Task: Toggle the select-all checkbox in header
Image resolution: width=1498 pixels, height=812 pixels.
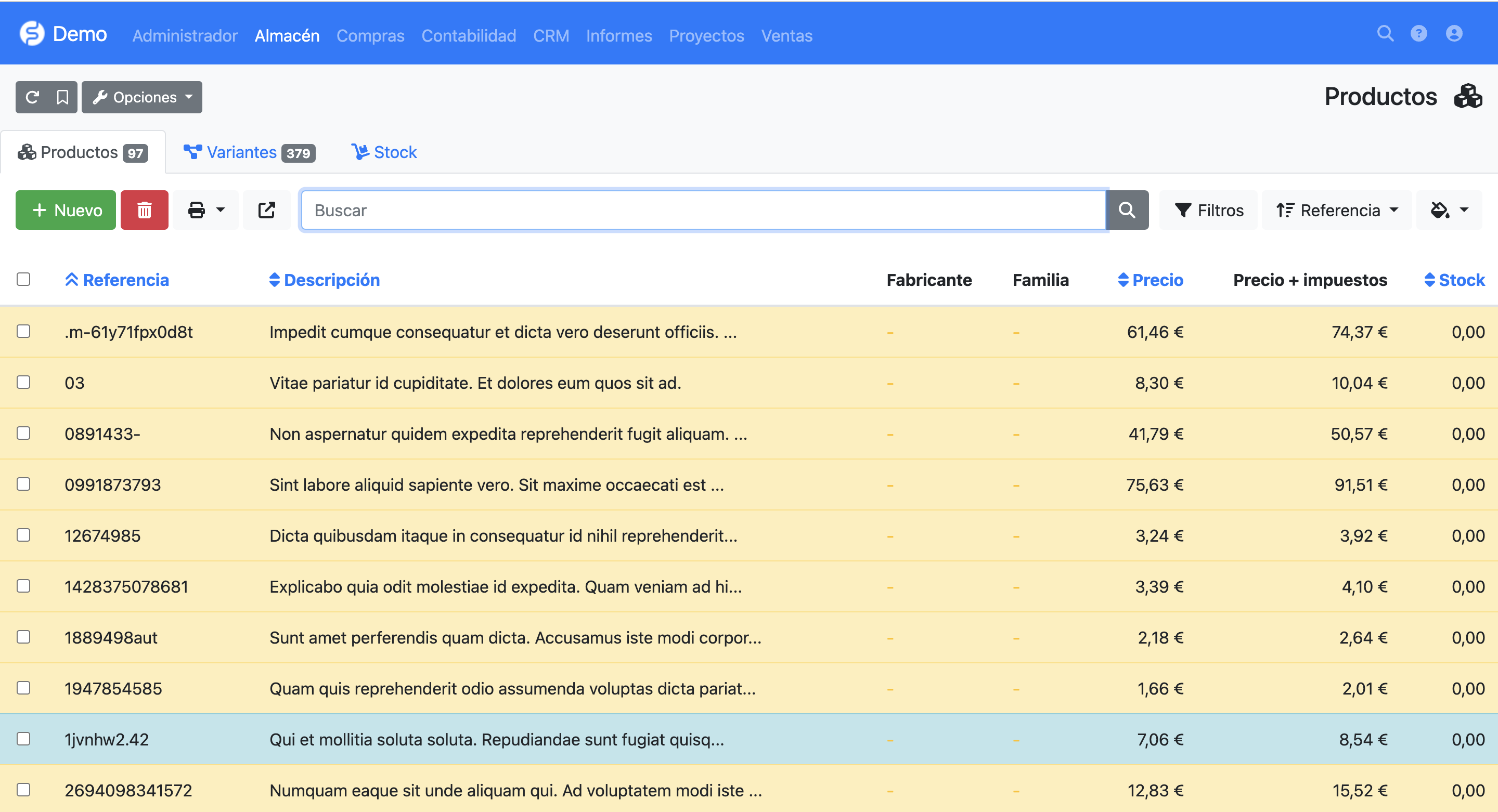Action: click(23, 279)
